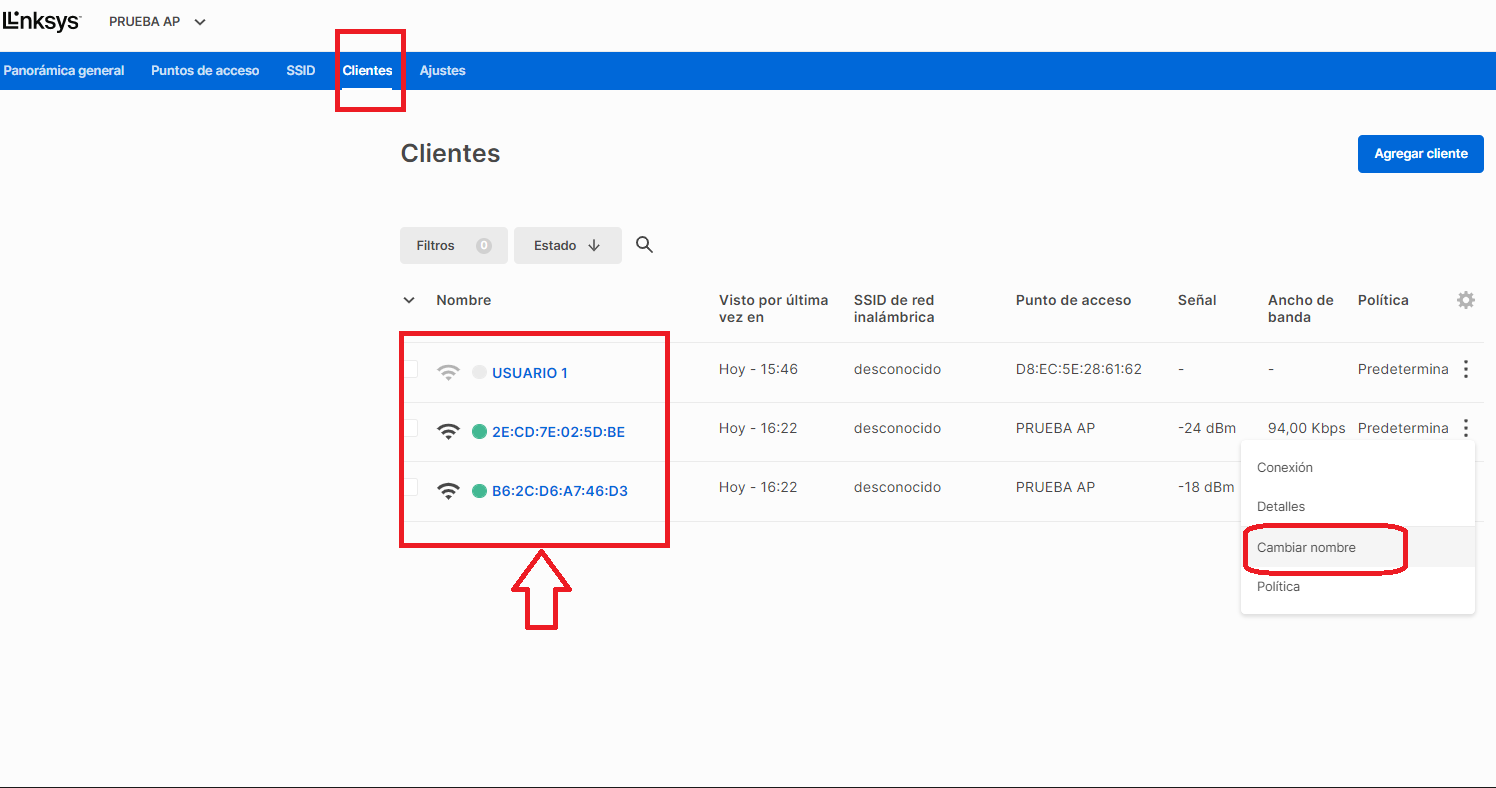Click Wi-Fi icon beside B6:2C:D6:A7:46:D3
The width and height of the screenshot is (1496, 788).
(449, 491)
